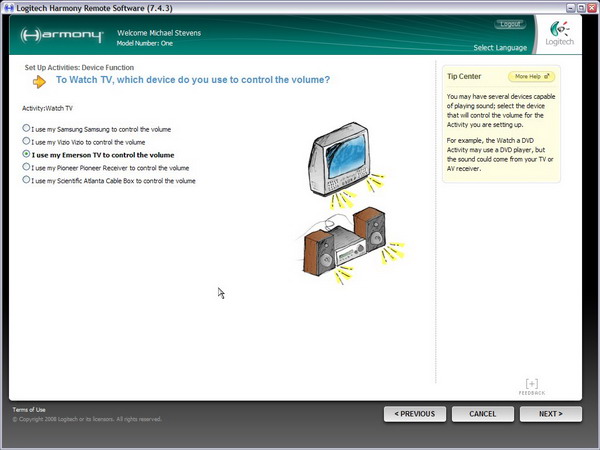Click the Feedback plus icon
Screen dimensions: 600x450
pos(532,383)
